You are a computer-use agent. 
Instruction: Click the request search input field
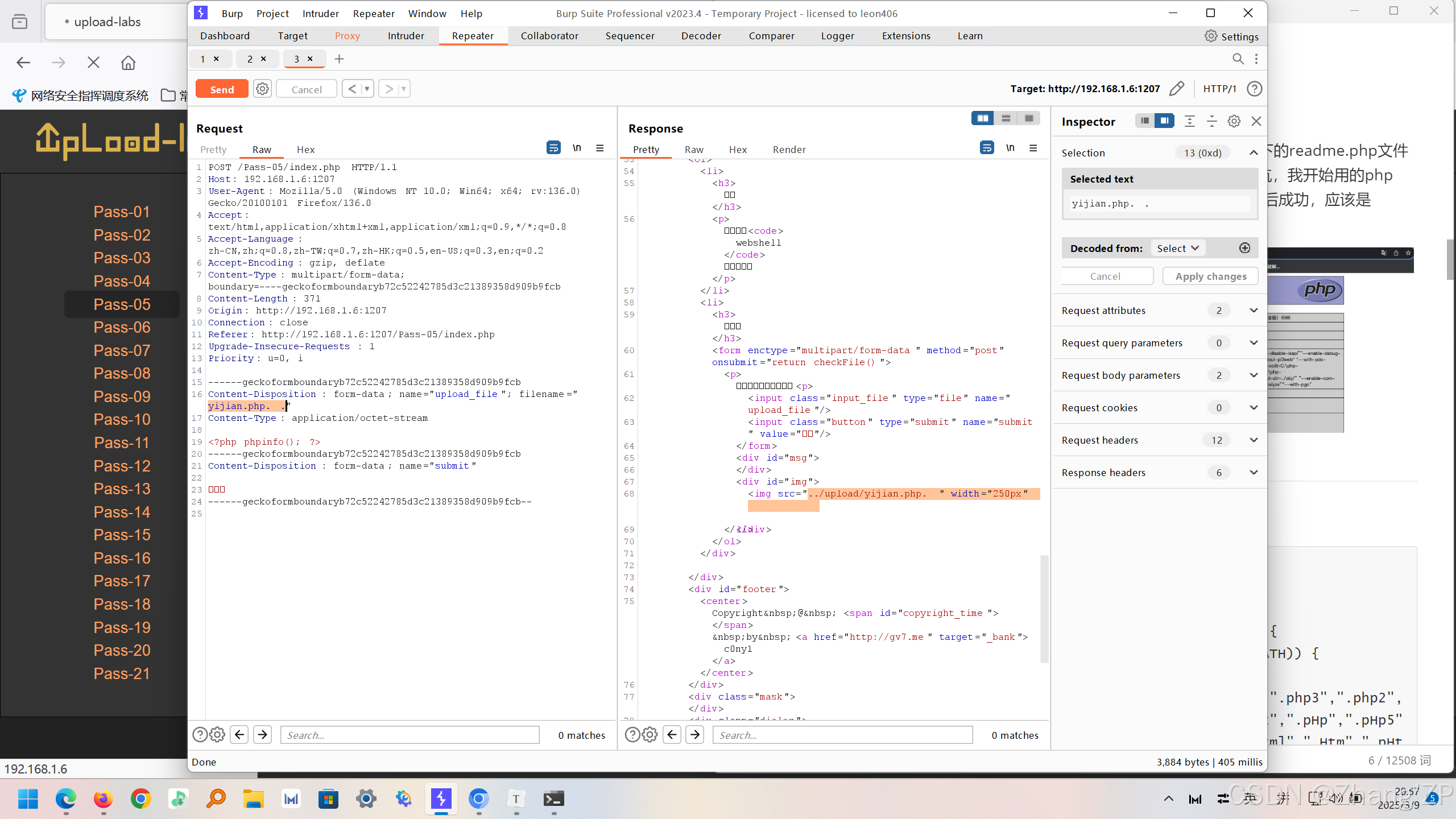(x=409, y=735)
